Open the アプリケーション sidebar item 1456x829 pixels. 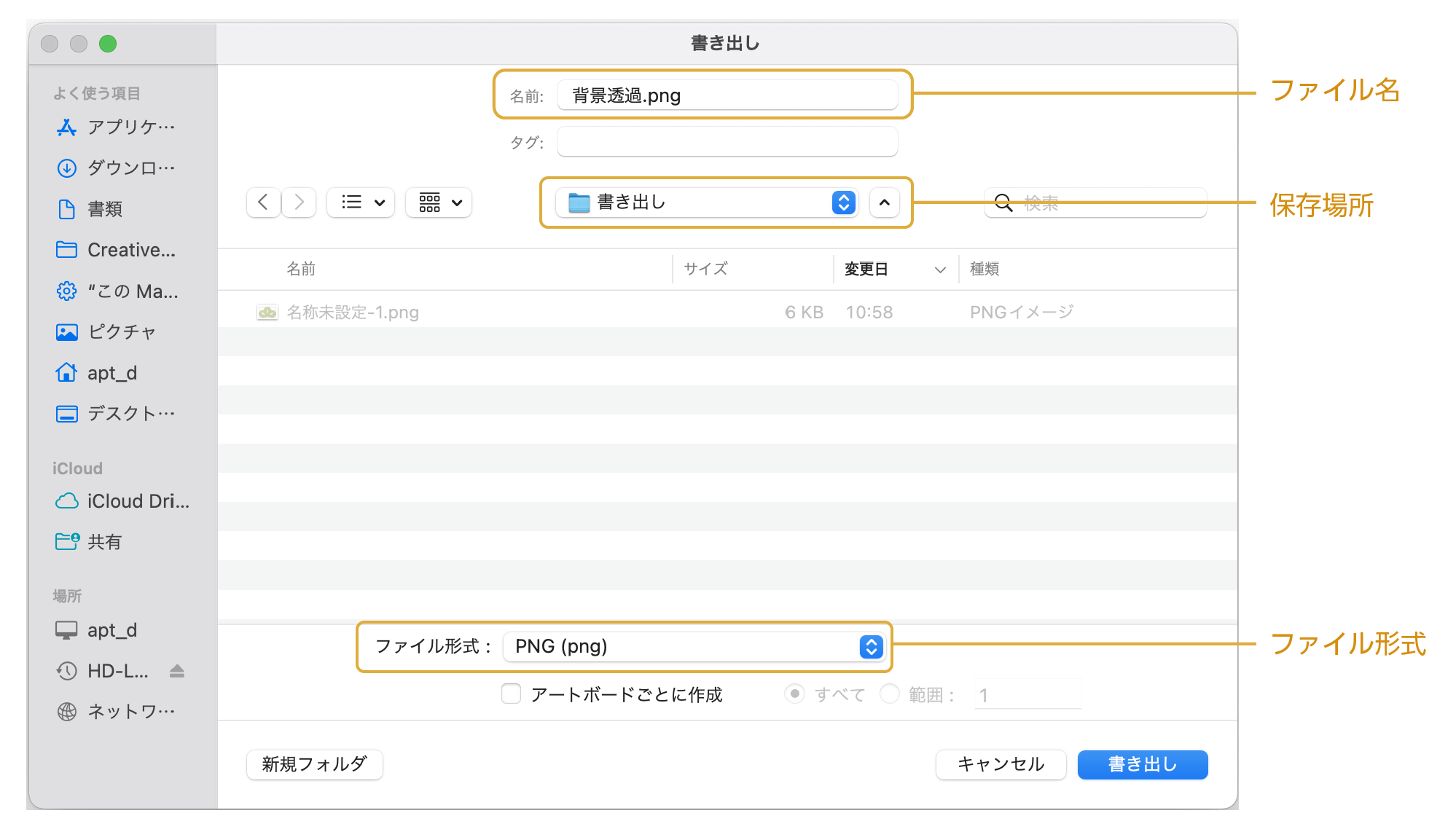pos(117,127)
